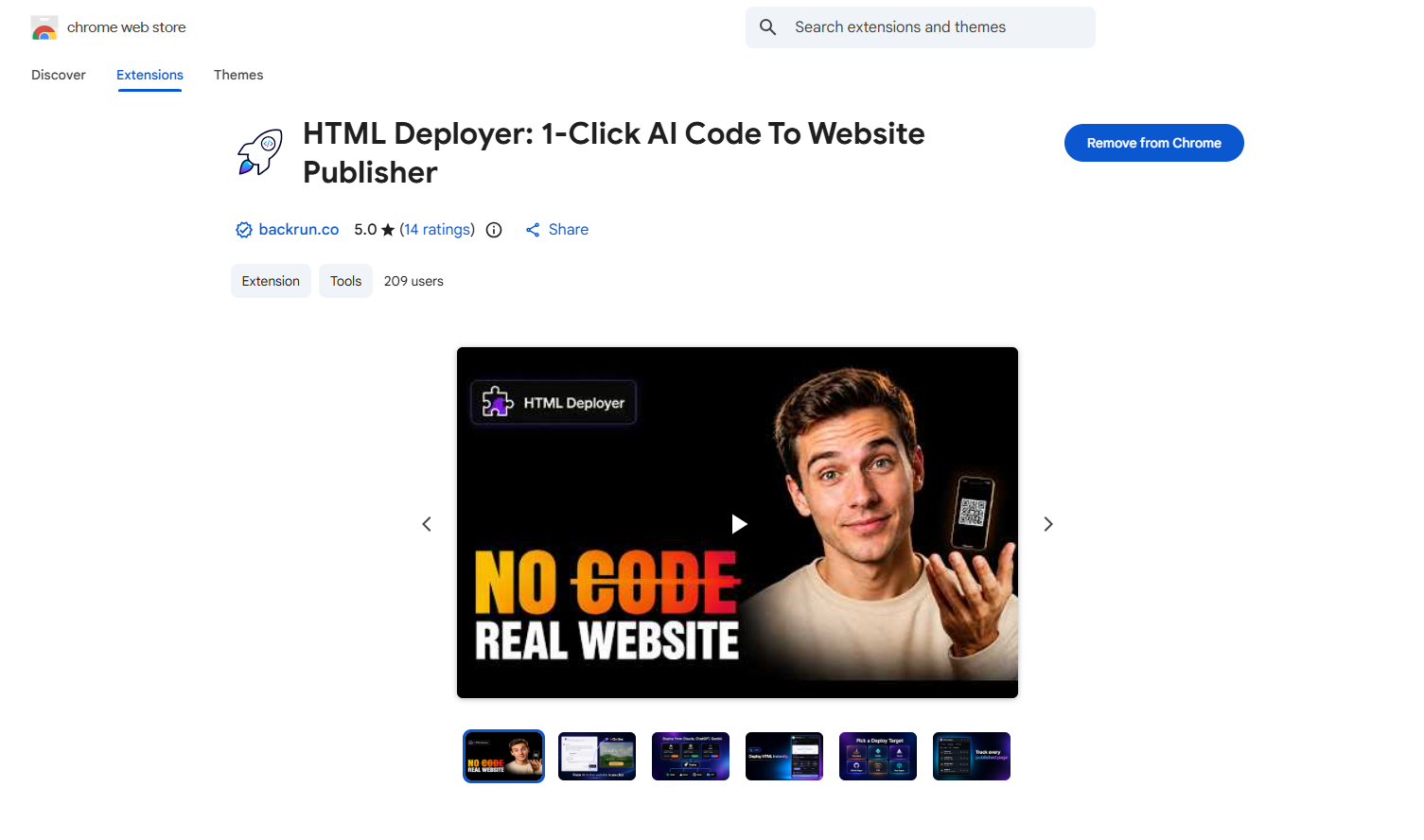
Task: Go to previous screenshot with left chevron
Action: point(427,524)
